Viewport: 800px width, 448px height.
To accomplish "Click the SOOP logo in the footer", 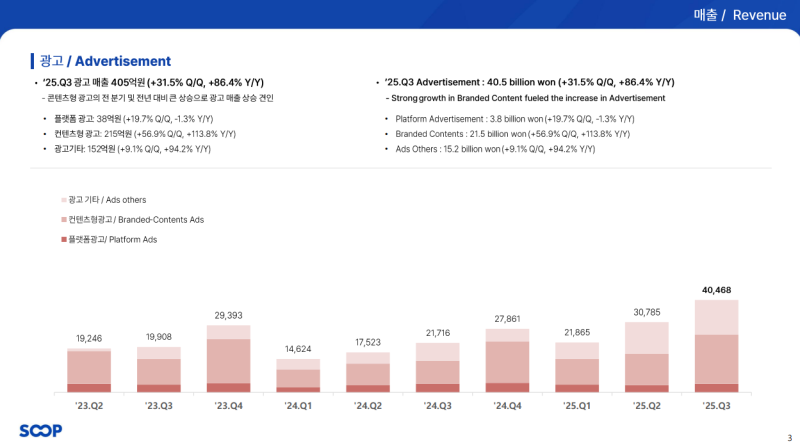I will tap(41, 431).
